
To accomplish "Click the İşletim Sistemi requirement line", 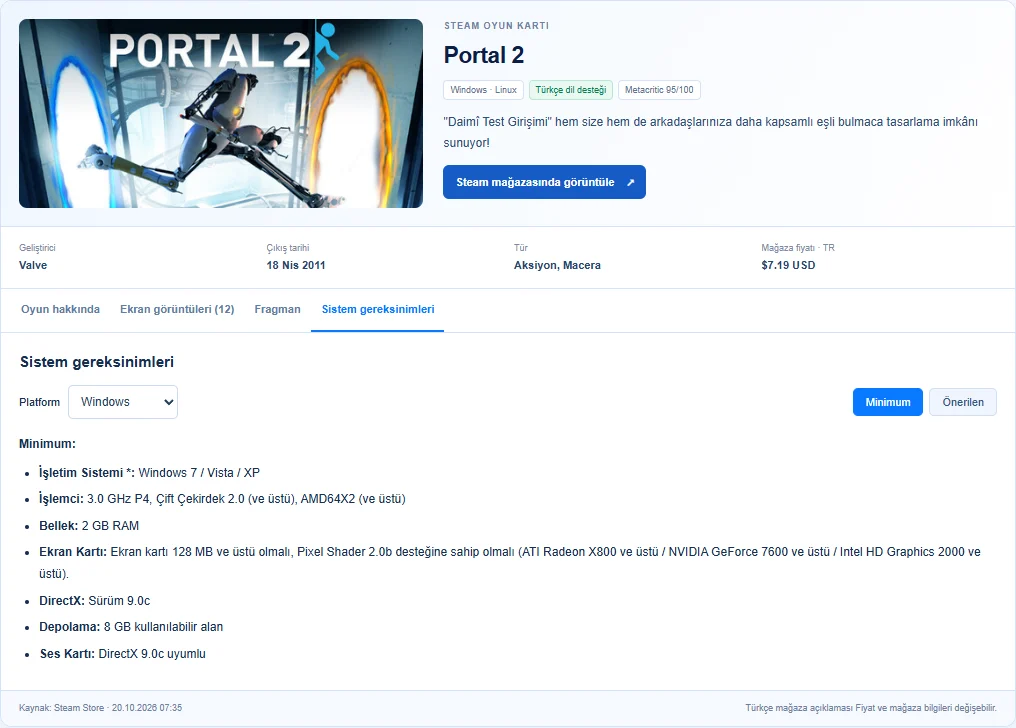I will click(150, 473).
